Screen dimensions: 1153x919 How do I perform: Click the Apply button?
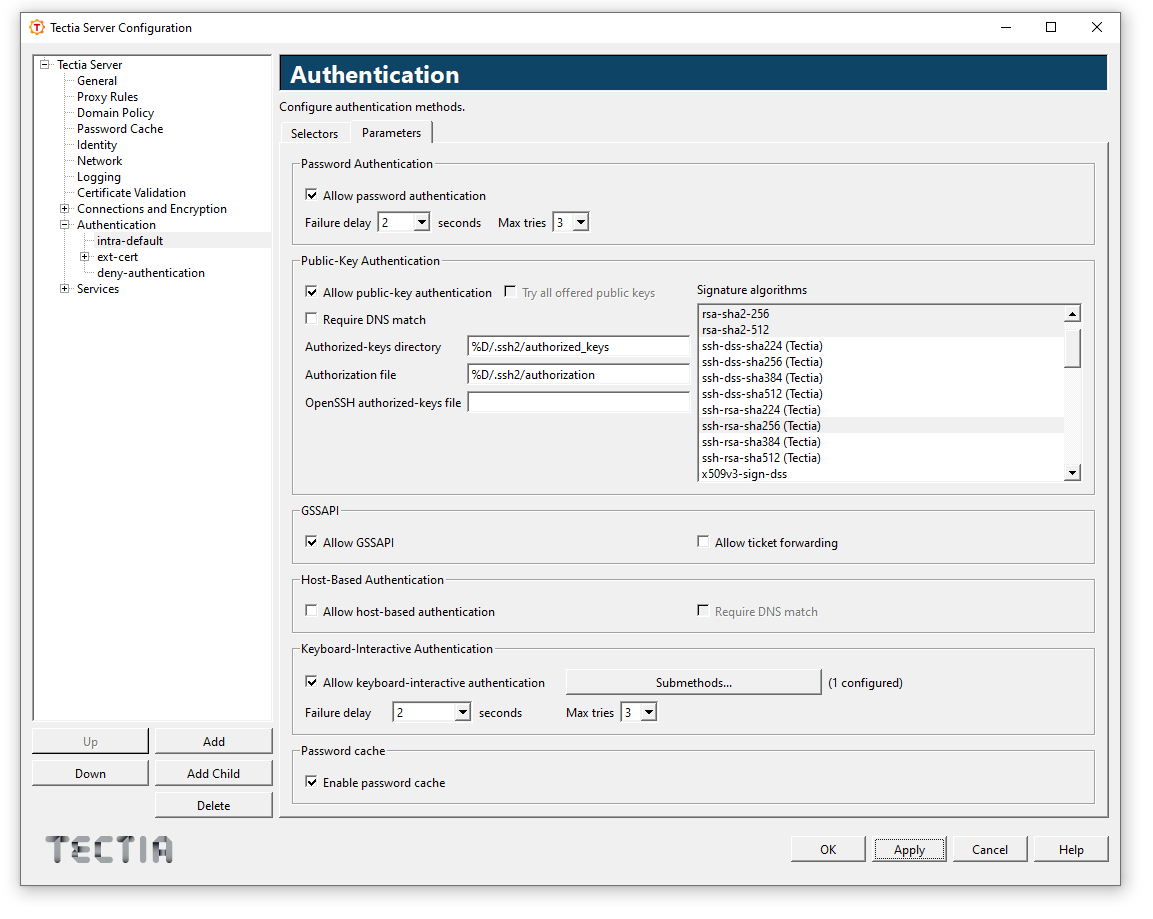click(910, 850)
